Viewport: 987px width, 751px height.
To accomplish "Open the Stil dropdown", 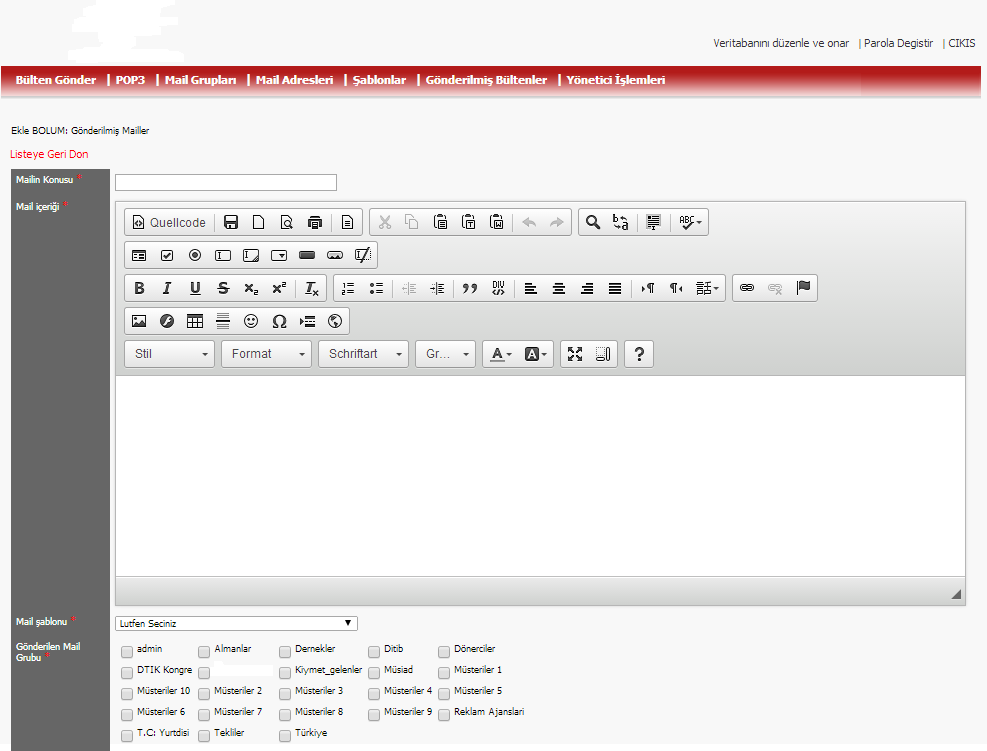I will [170, 354].
